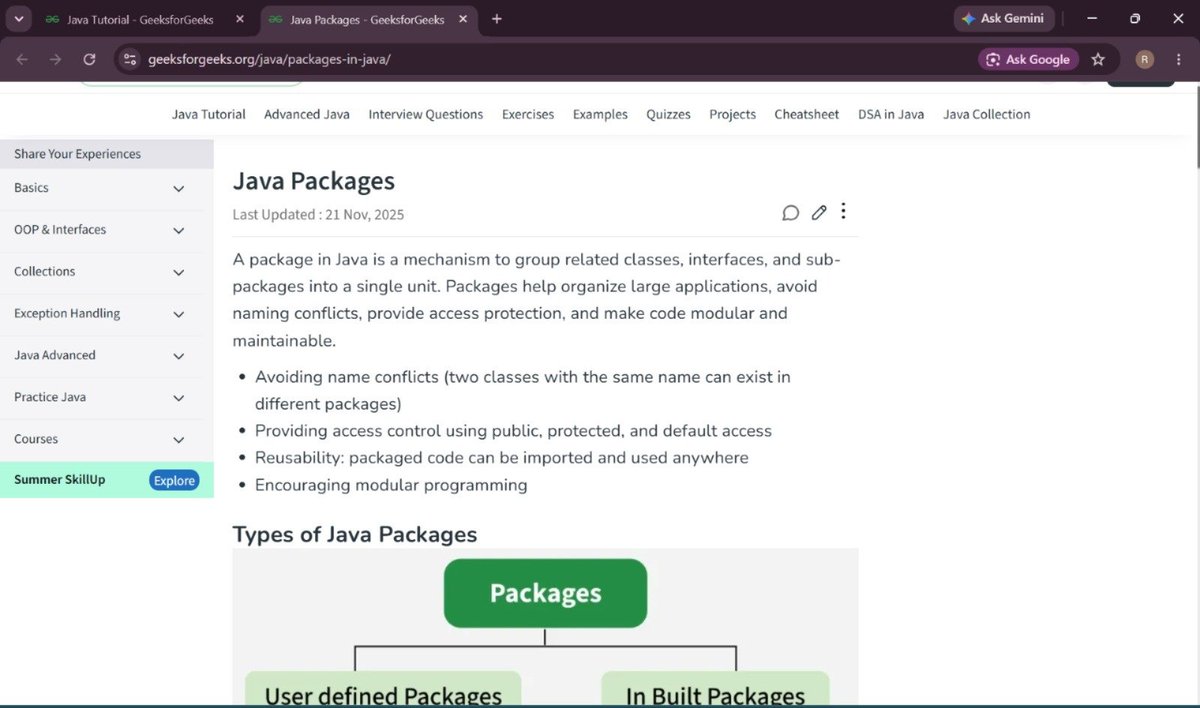Open Java Collection in navigation
1200x708 pixels.
pos(987,114)
